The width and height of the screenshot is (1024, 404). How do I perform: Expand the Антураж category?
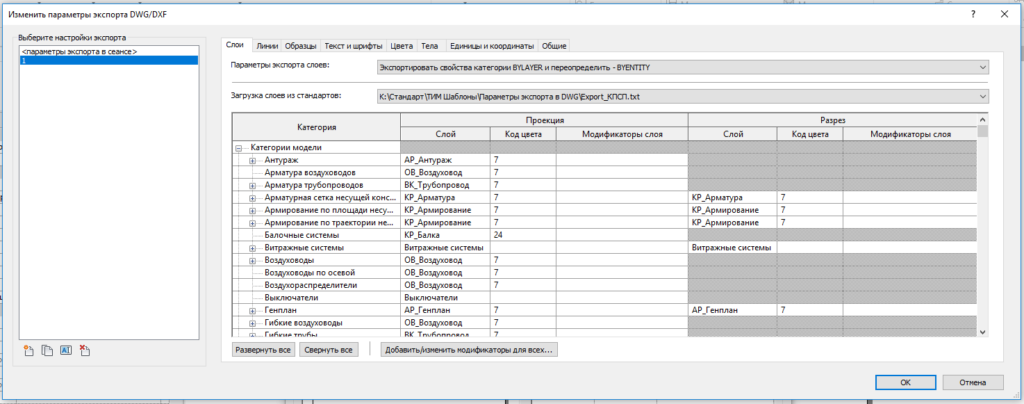tap(253, 160)
